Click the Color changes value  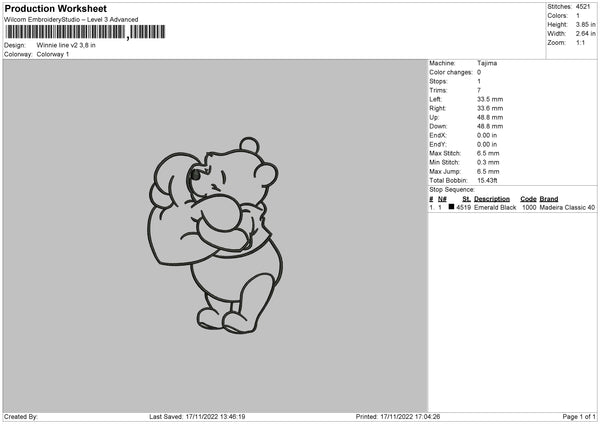[479, 72]
